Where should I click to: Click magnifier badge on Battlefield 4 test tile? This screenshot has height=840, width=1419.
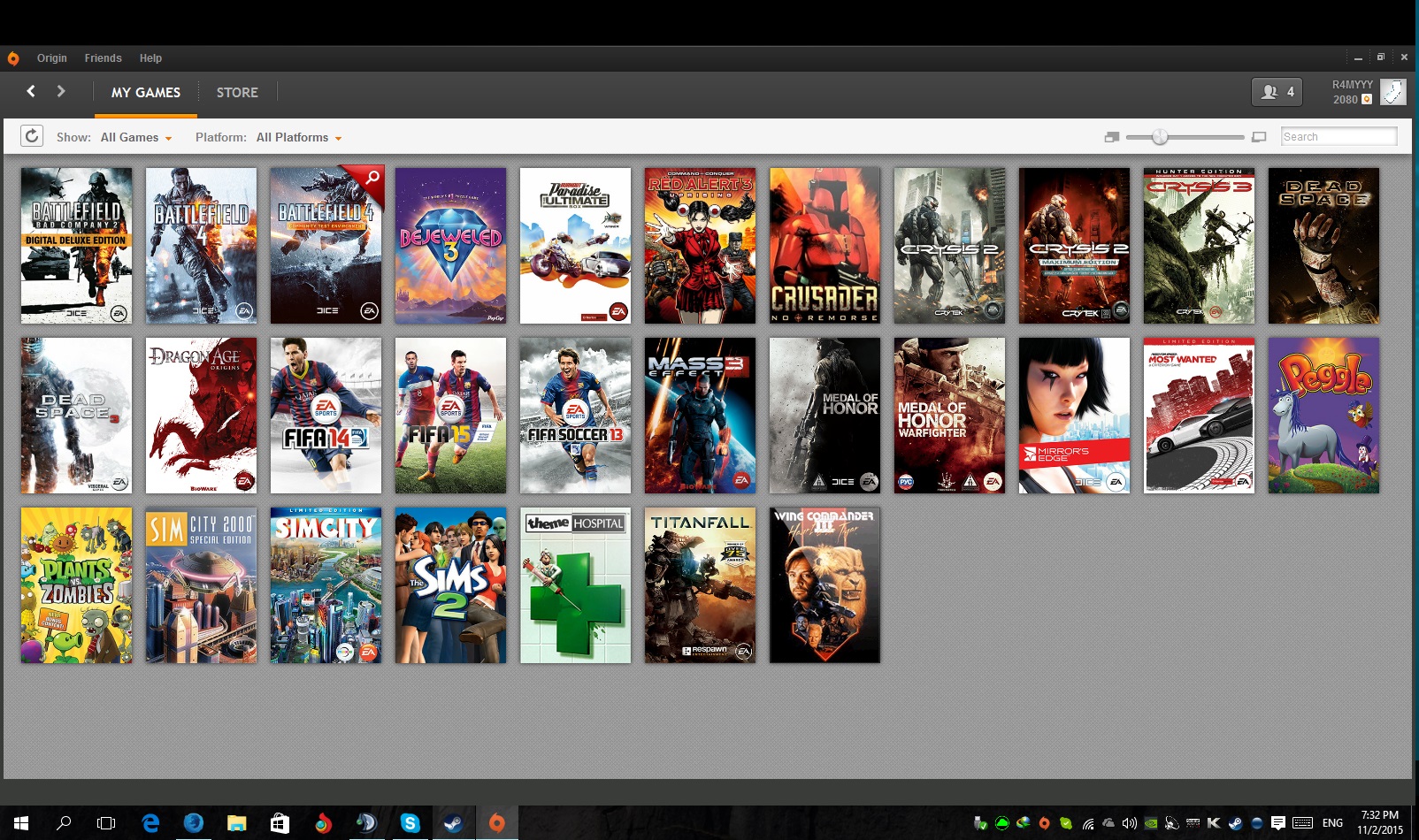point(372,177)
